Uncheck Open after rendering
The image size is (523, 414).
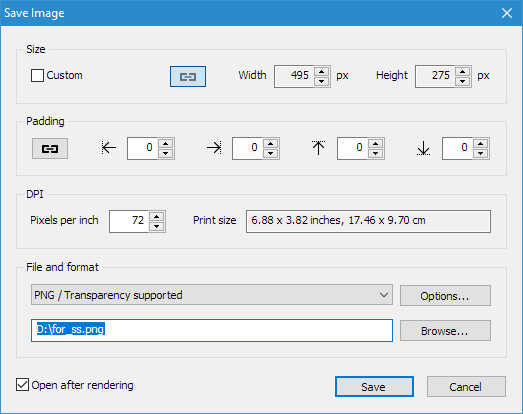[x=22, y=385]
